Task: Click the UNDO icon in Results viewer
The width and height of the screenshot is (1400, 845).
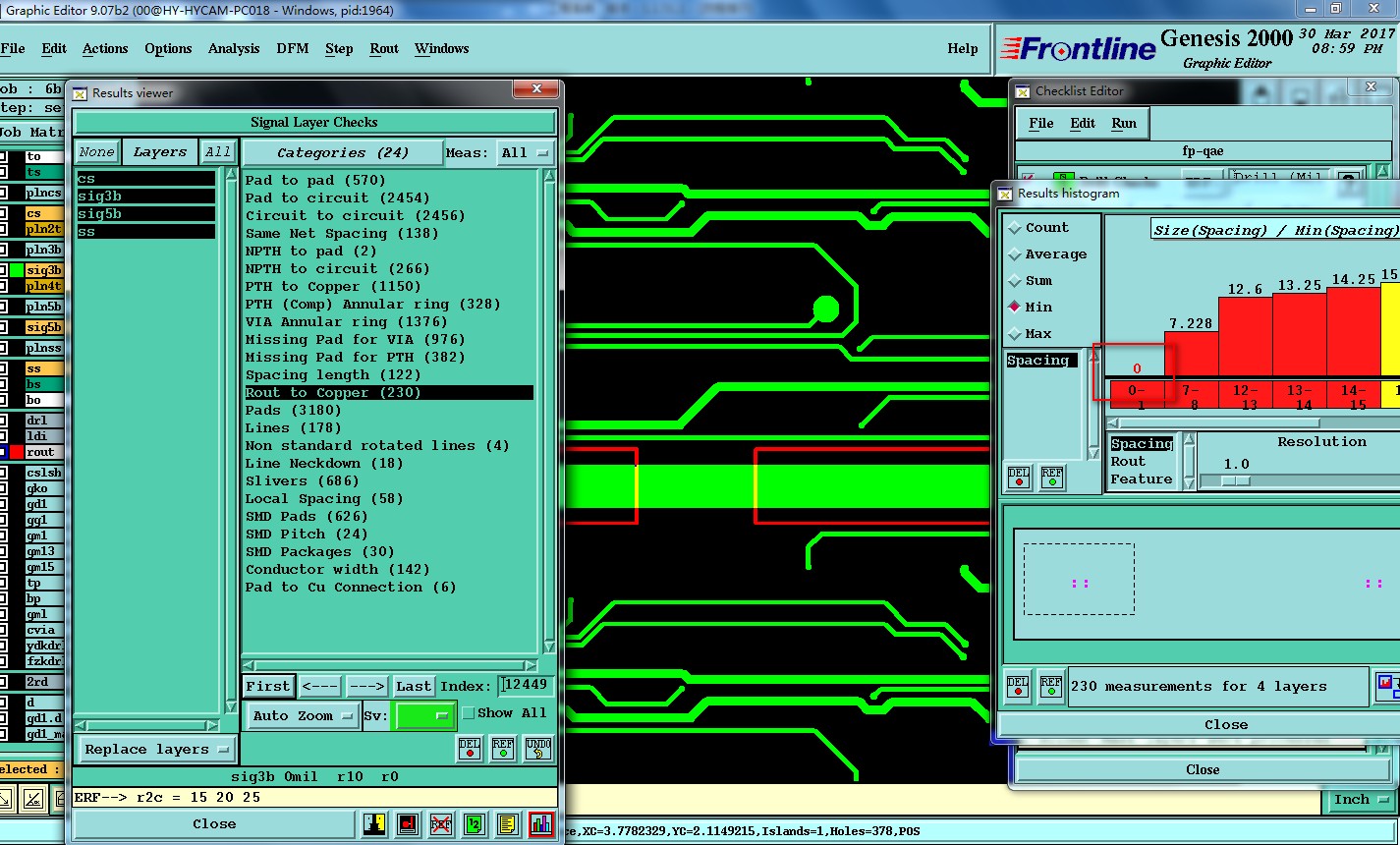Action: (539, 749)
